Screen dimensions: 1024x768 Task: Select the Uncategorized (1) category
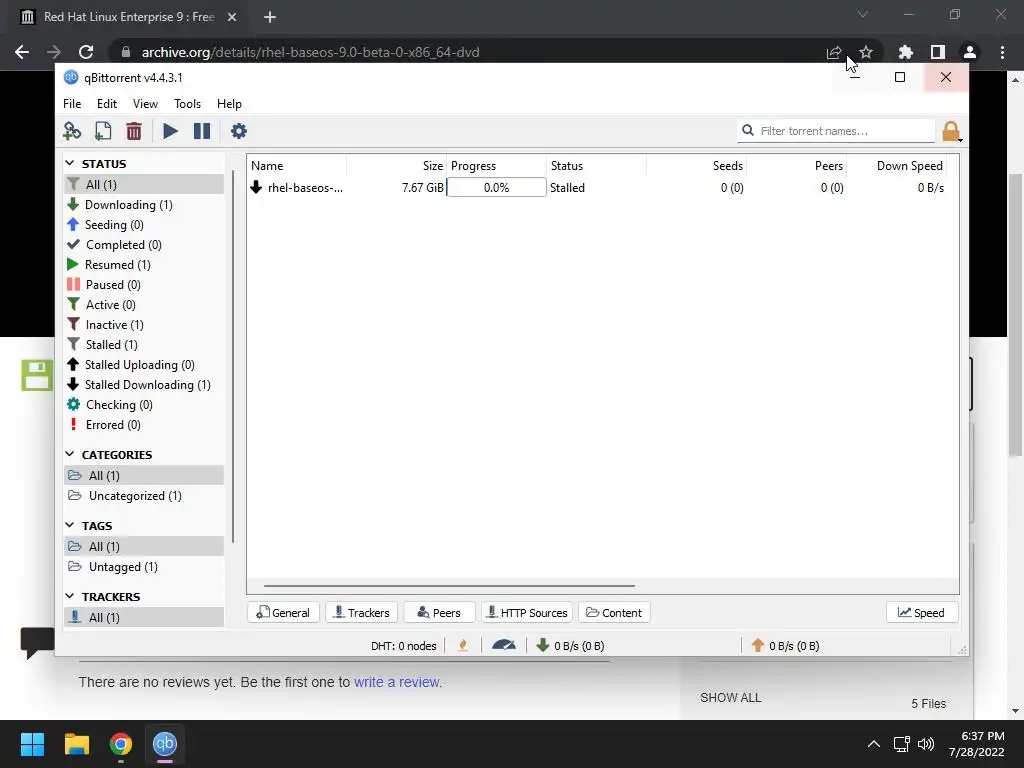144,496
